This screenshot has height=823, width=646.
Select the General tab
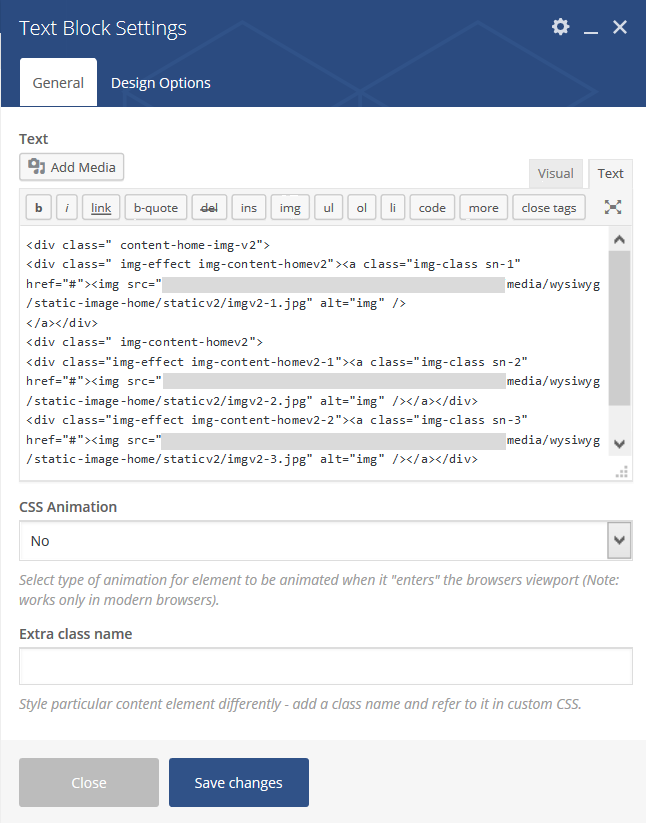(x=58, y=82)
